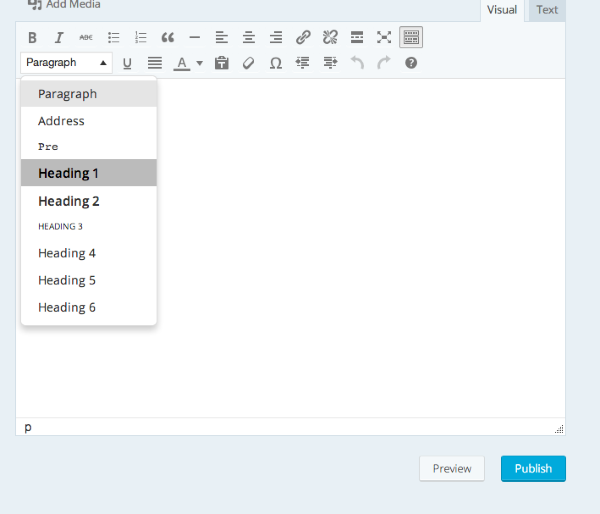Justify text alignment
The width and height of the screenshot is (600, 514).
coord(155,63)
